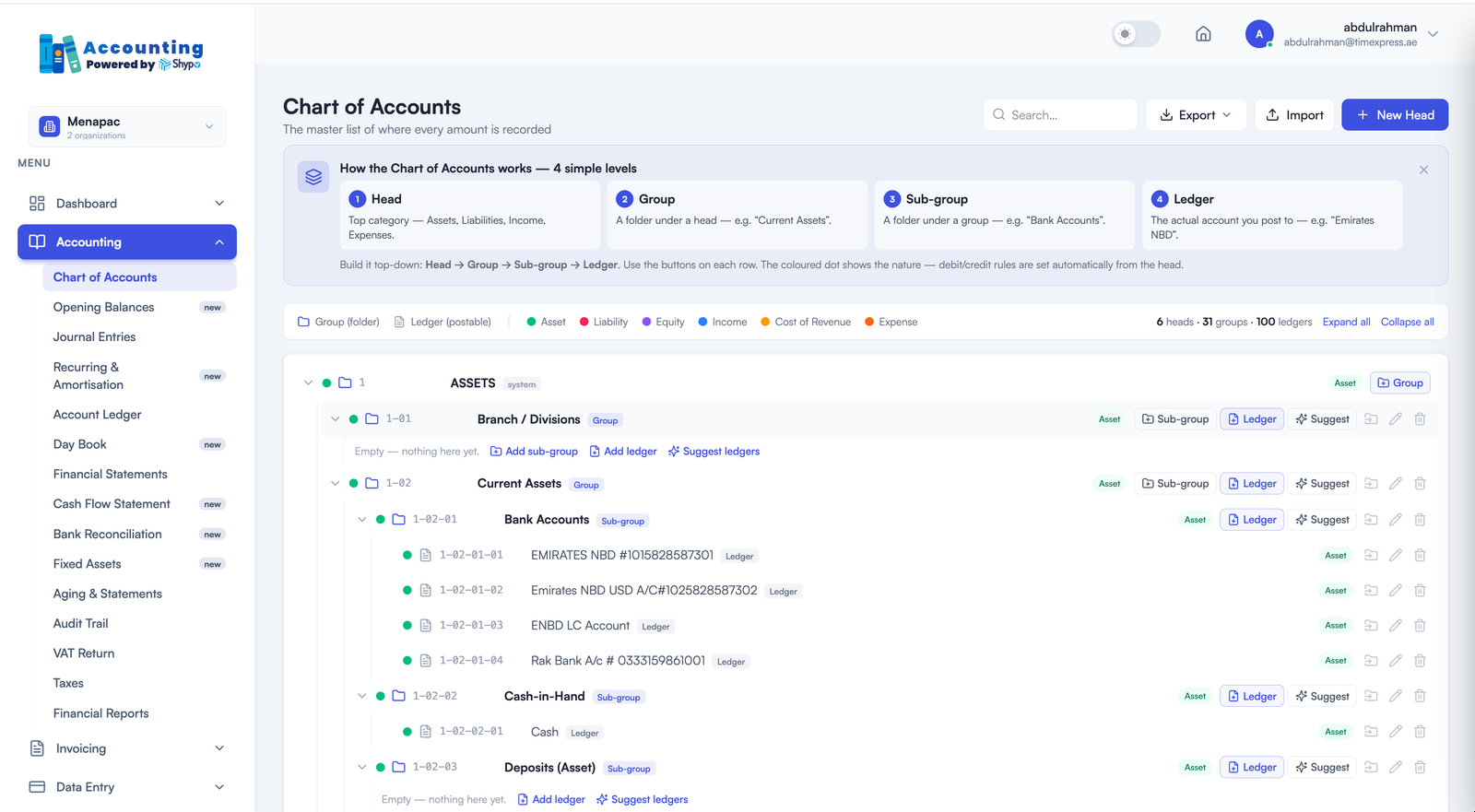This screenshot has width=1475, height=812.
Task: Edit ENBD LC Account pencil icon
Action: [x=1396, y=626]
